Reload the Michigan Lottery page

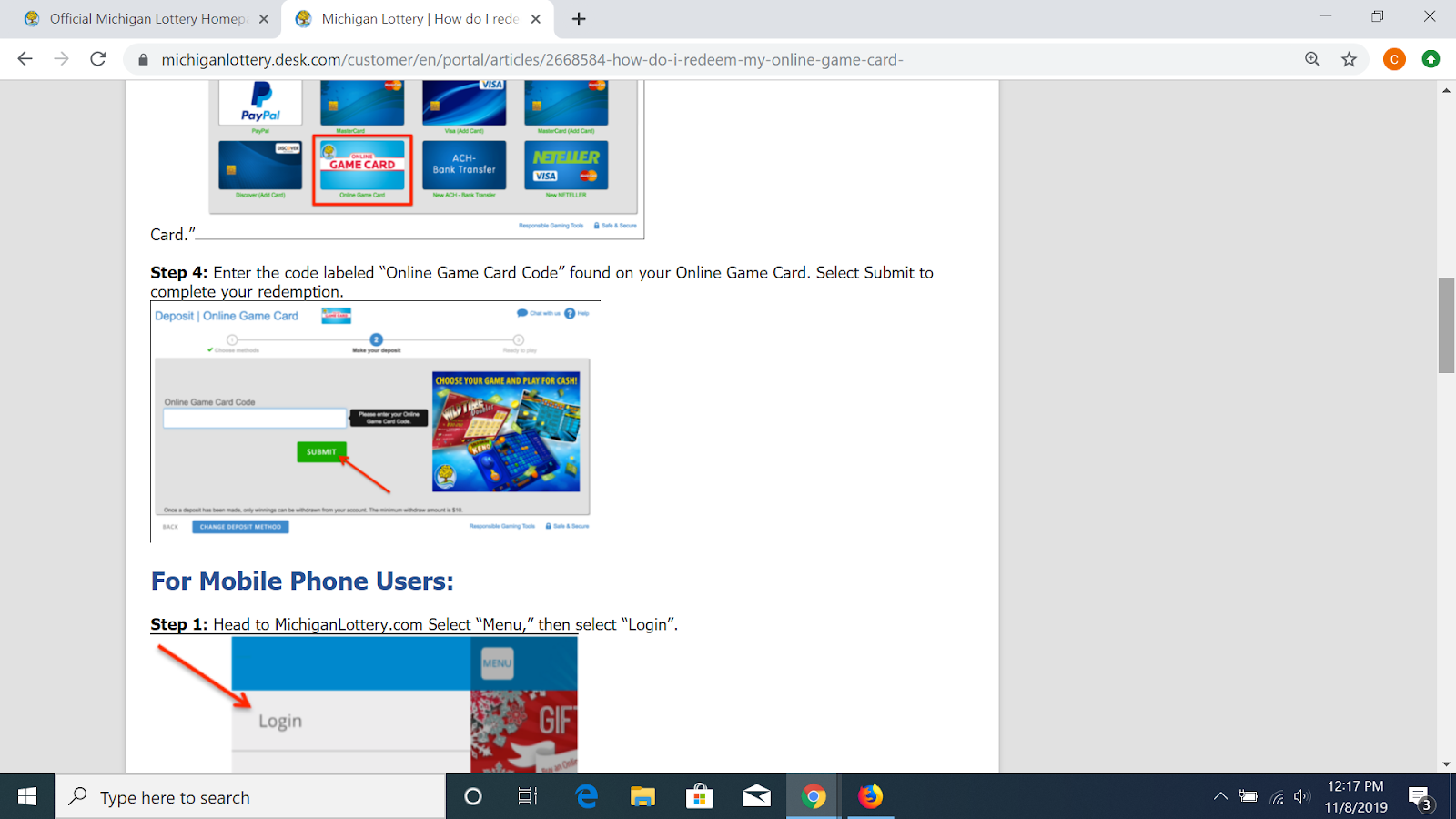[98, 59]
